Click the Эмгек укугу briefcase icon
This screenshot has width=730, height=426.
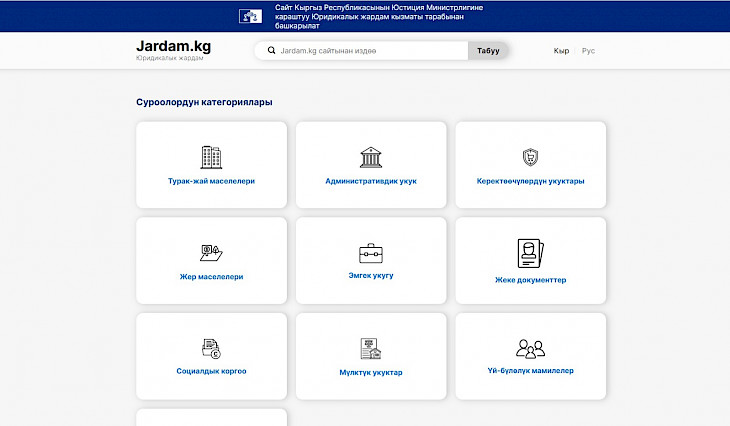click(371, 253)
